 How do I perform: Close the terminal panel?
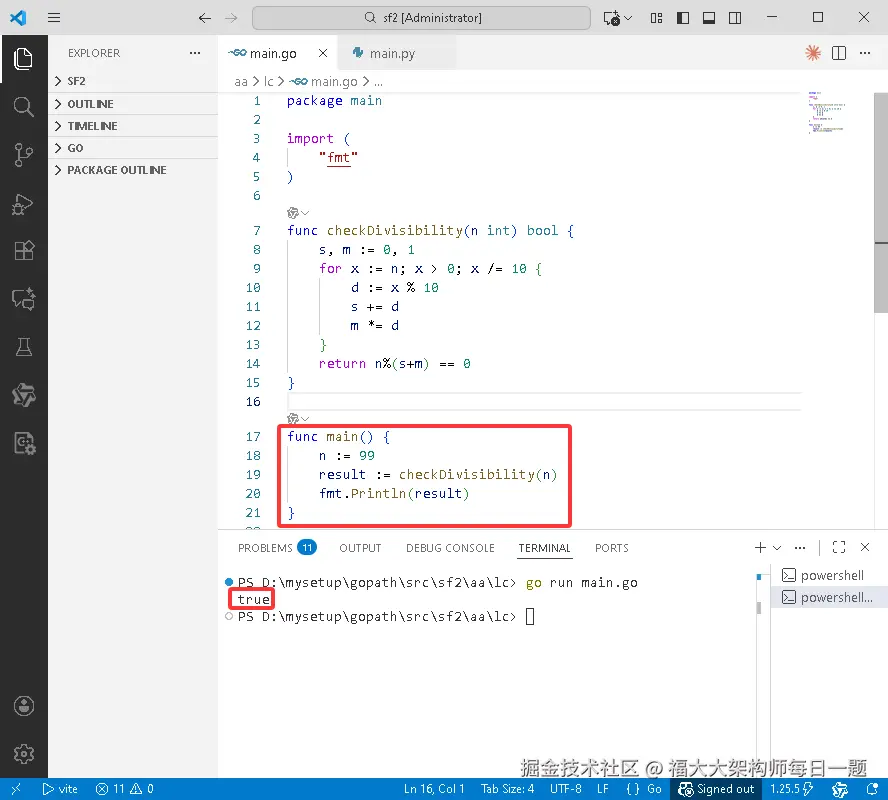[x=865, y=547]
